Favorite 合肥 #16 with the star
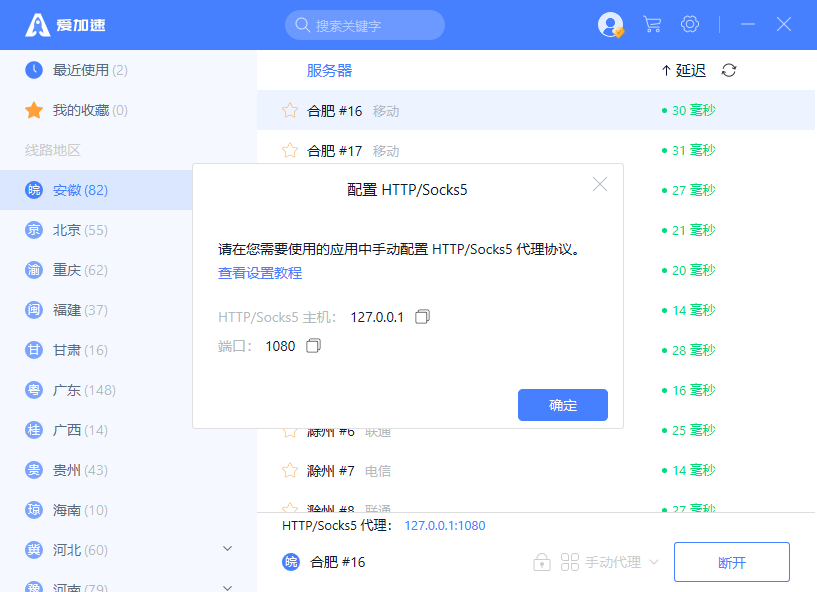 click(290, 111)
